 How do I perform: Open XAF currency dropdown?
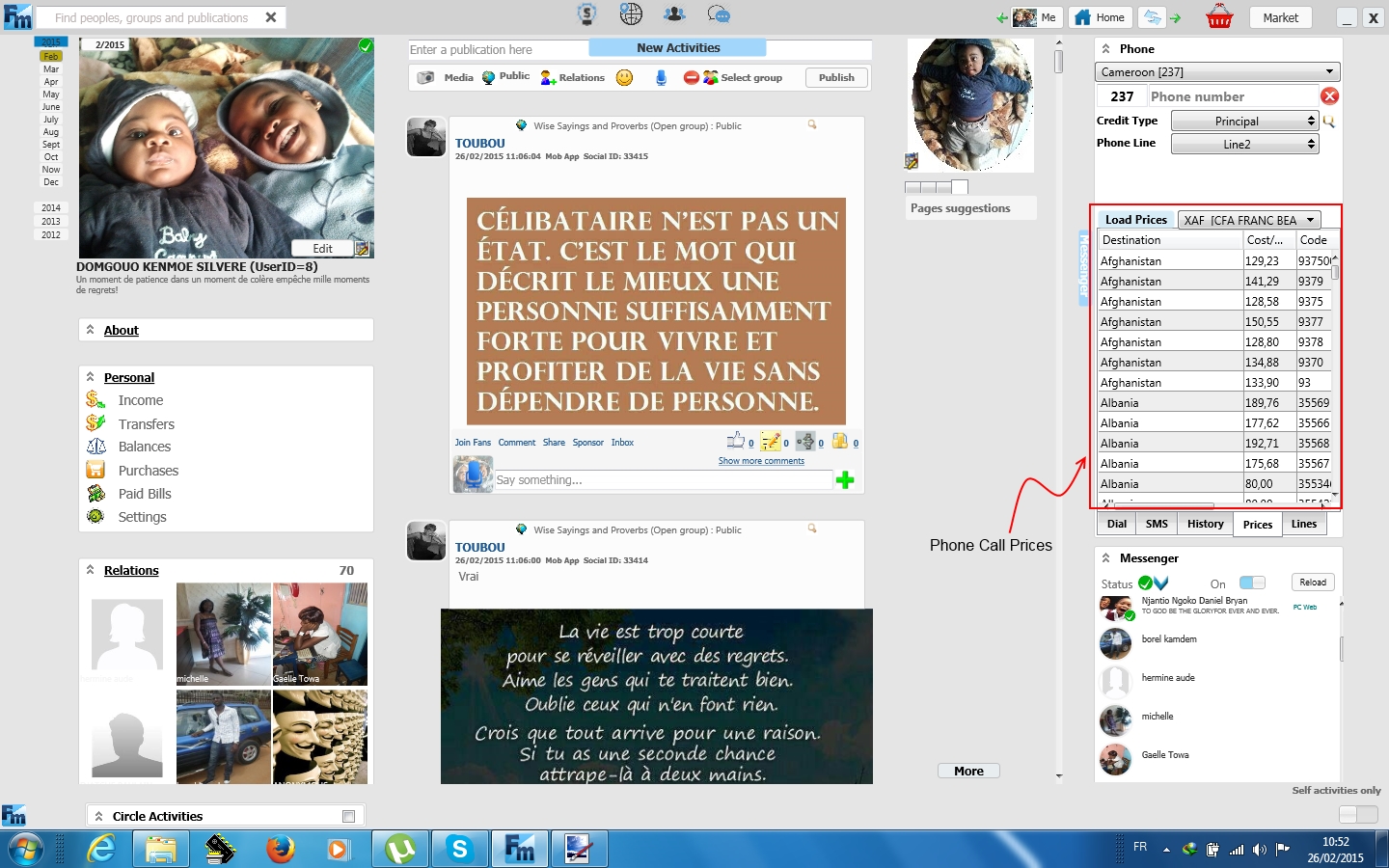tap(1249, 220)
